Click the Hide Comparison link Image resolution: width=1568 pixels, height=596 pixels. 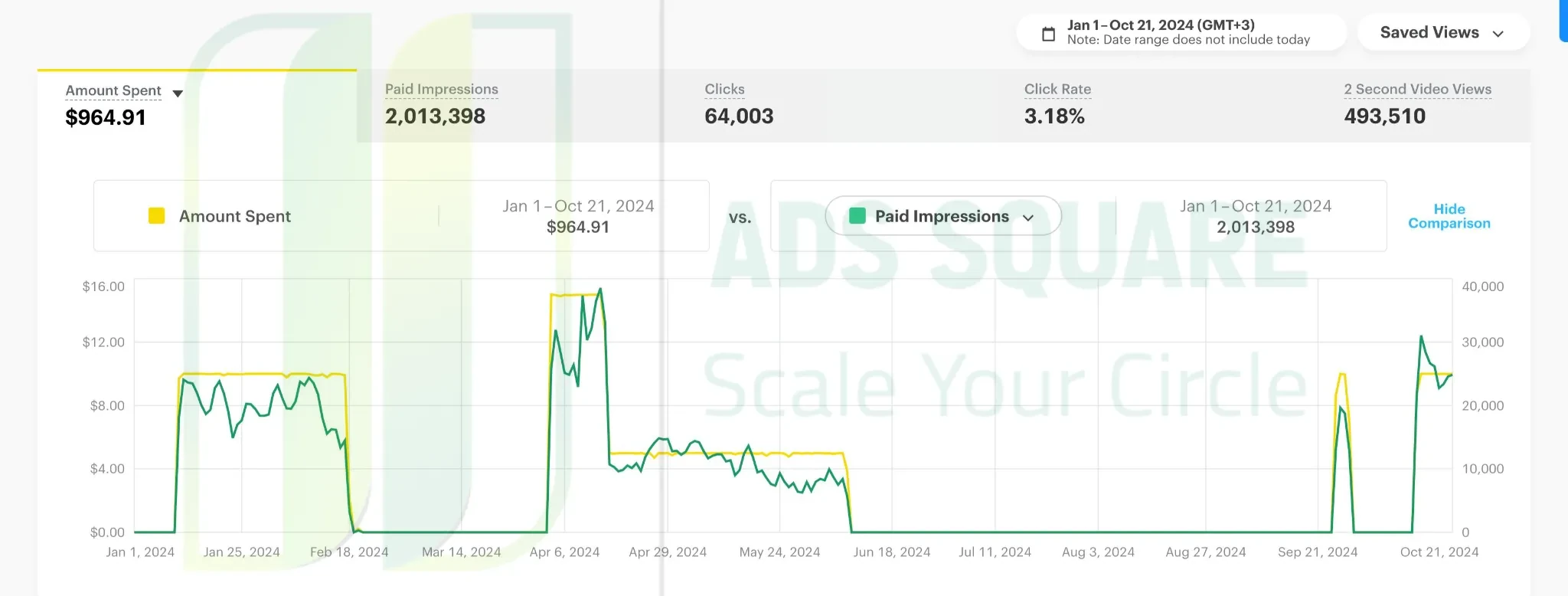pos(1449,216)
